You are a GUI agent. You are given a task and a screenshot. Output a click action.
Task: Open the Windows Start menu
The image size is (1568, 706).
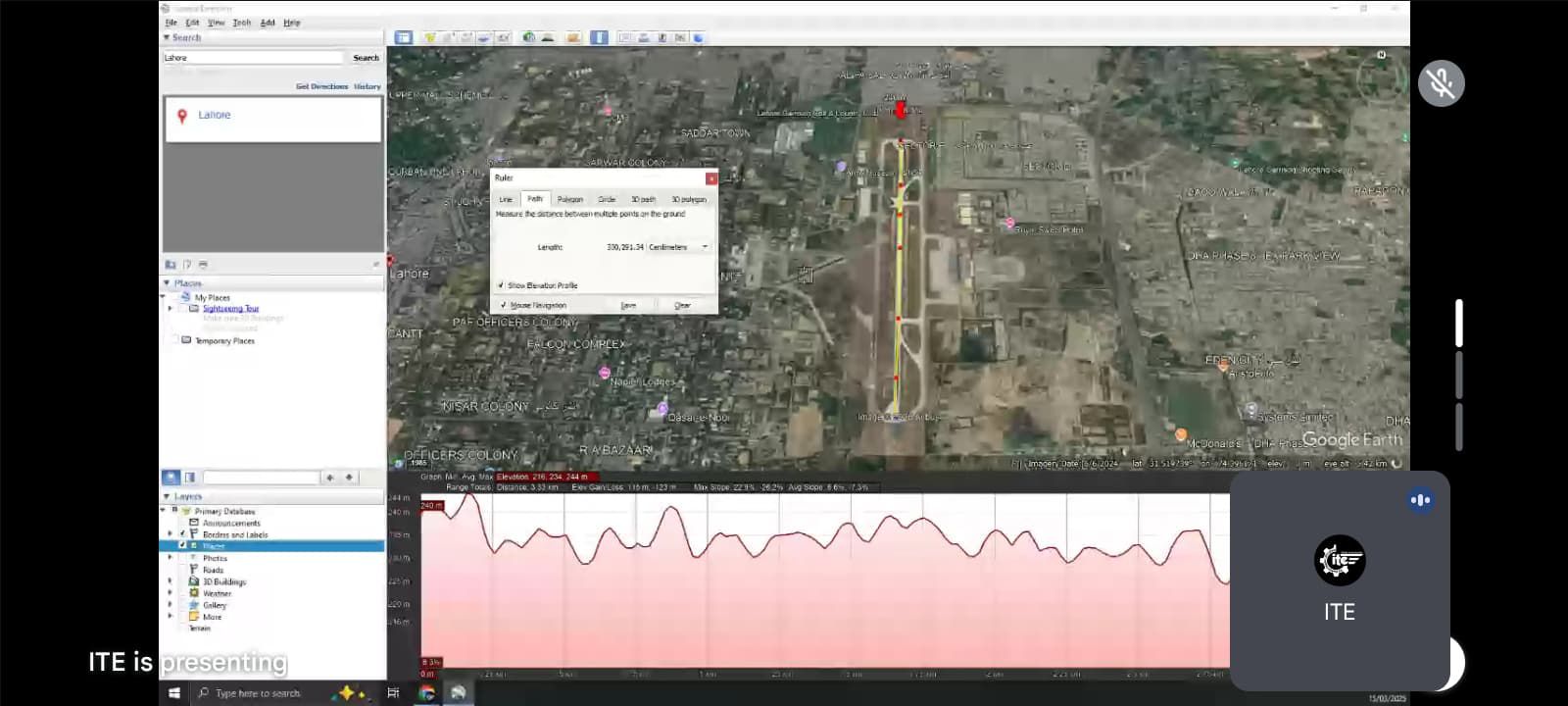click(174, 693)
